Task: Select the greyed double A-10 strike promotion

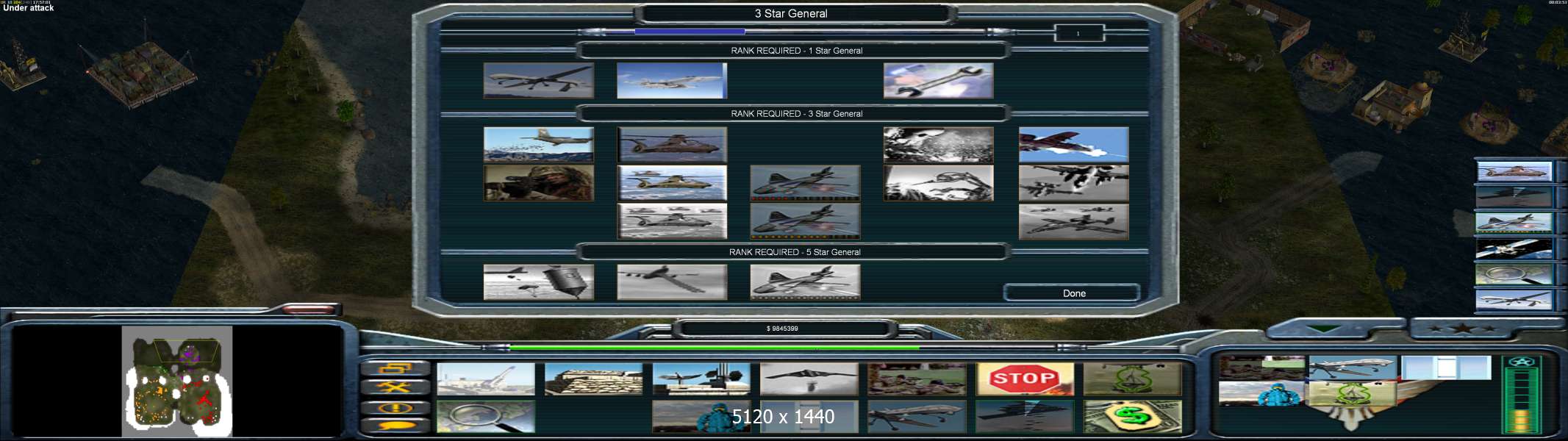Action: (1073, 183)
